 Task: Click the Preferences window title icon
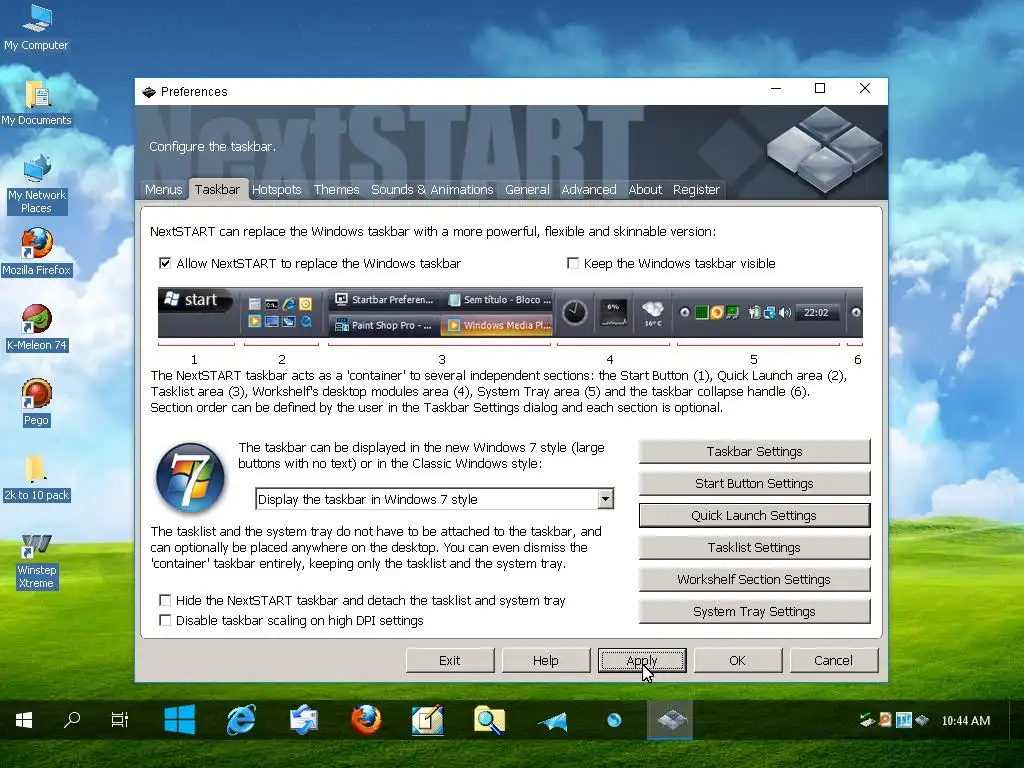[x=149, y=91]
